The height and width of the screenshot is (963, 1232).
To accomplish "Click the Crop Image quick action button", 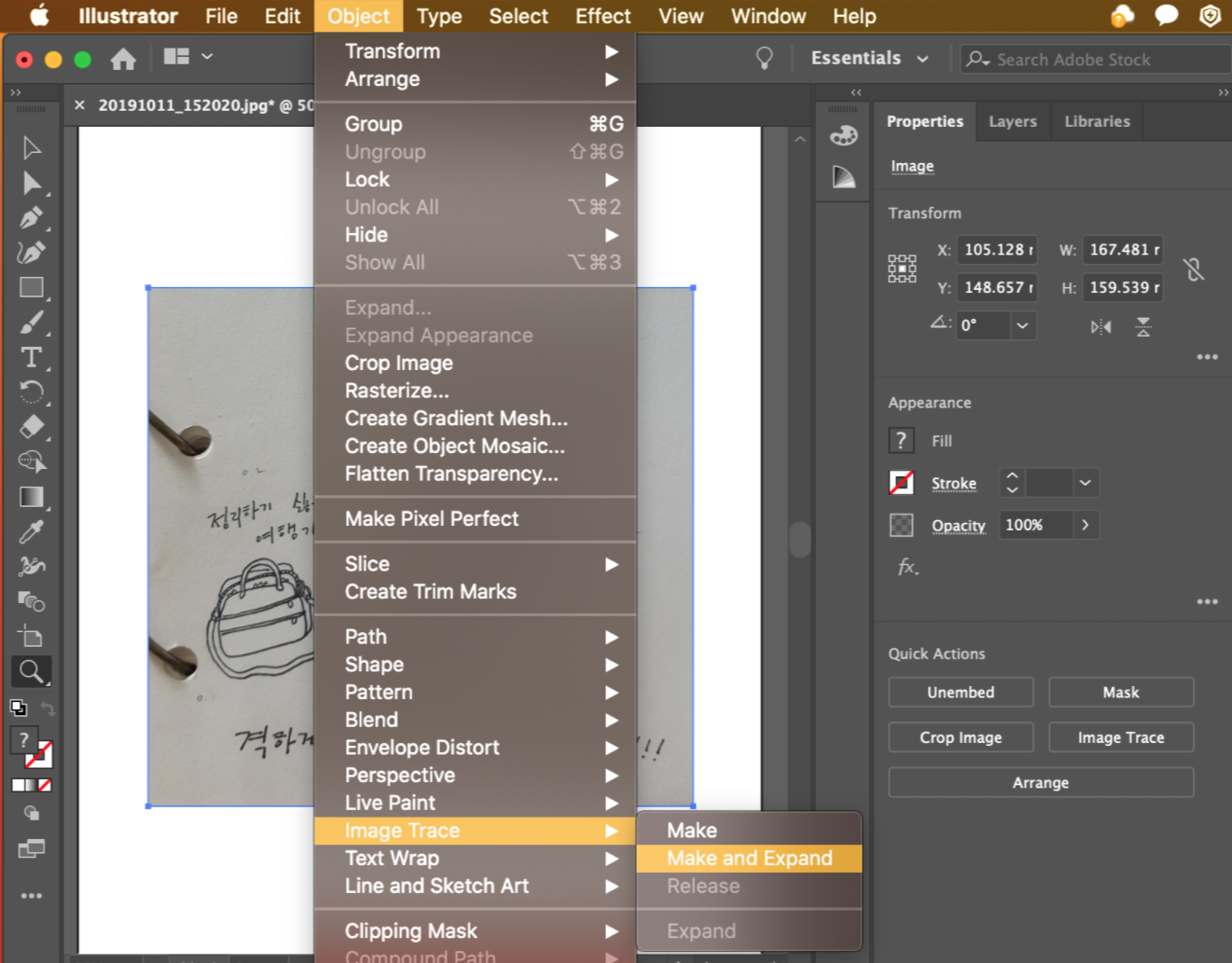I will coord(961,737).
